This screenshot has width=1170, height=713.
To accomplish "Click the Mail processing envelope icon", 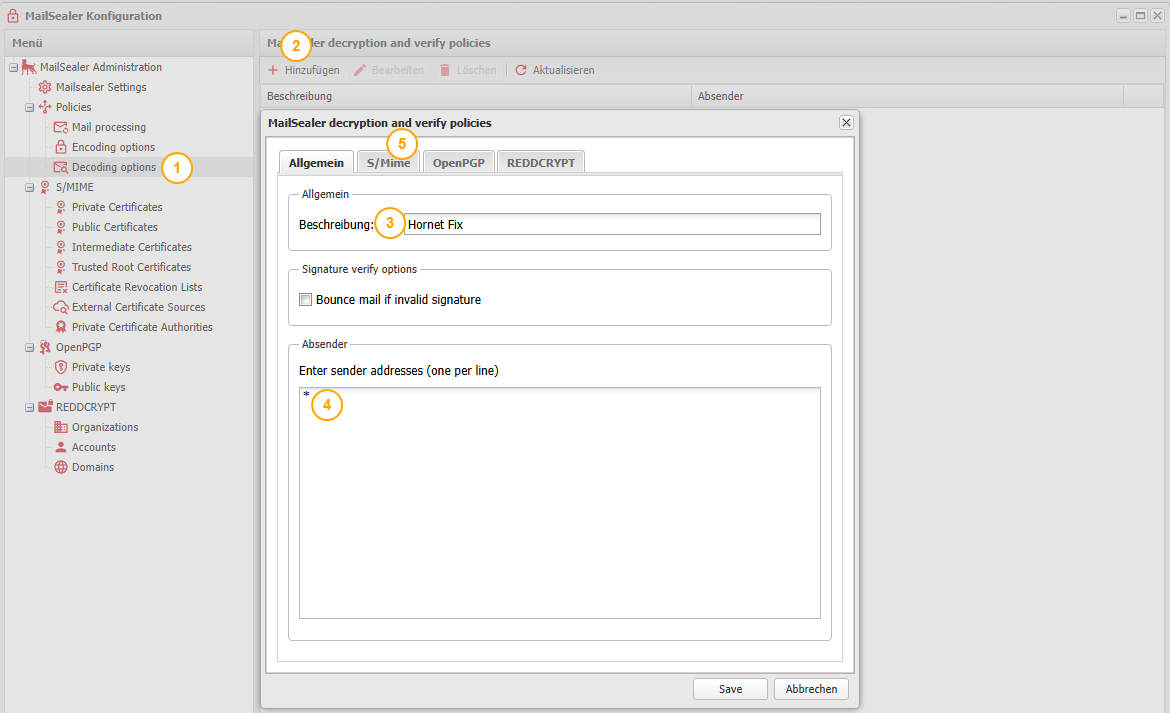I will click(61, 127).
